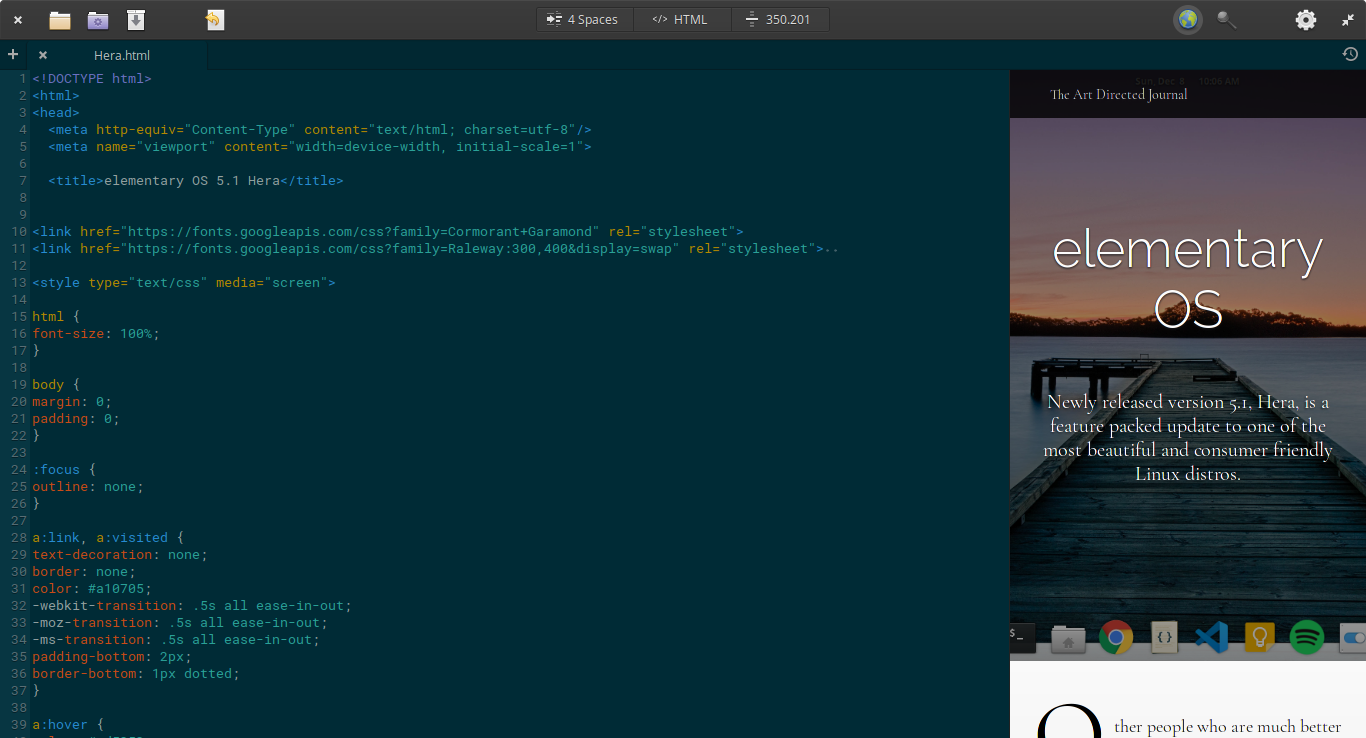Place cursor on <!DOCTYPE html> line
The height and width of the screenshot is (738, 1366).
[x=92, y=78]
